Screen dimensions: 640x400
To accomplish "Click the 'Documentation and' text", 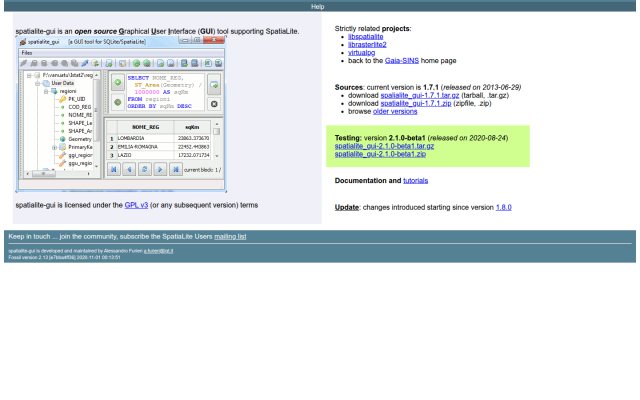I will tap(368, 180).
